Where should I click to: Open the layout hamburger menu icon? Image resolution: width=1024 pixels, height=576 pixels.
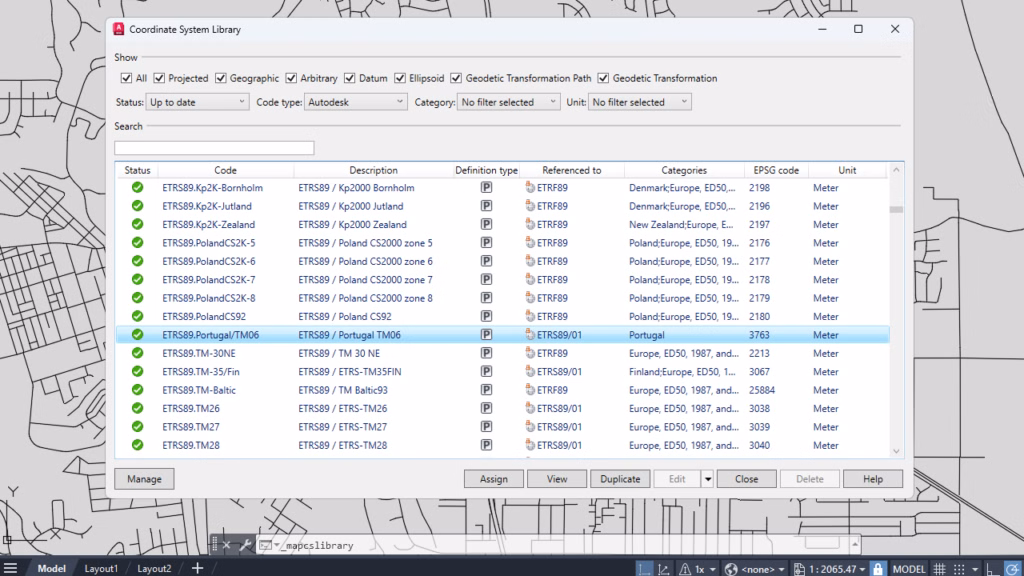(10, 568)
